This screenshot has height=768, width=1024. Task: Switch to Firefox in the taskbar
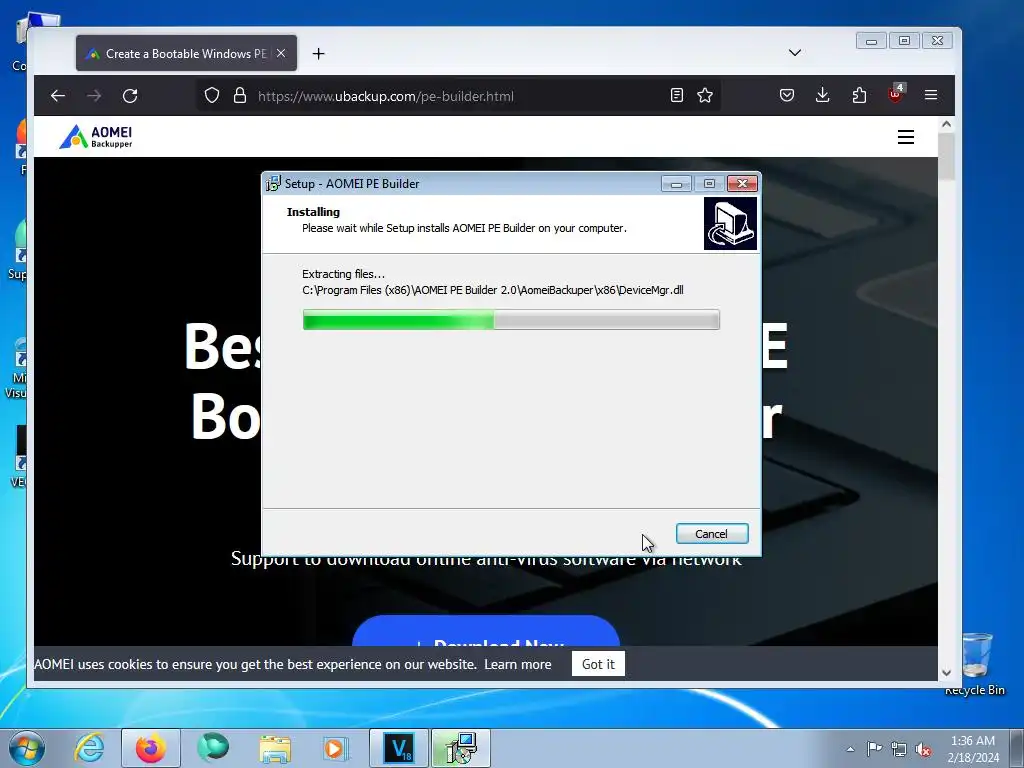click(x=151, y=748)
